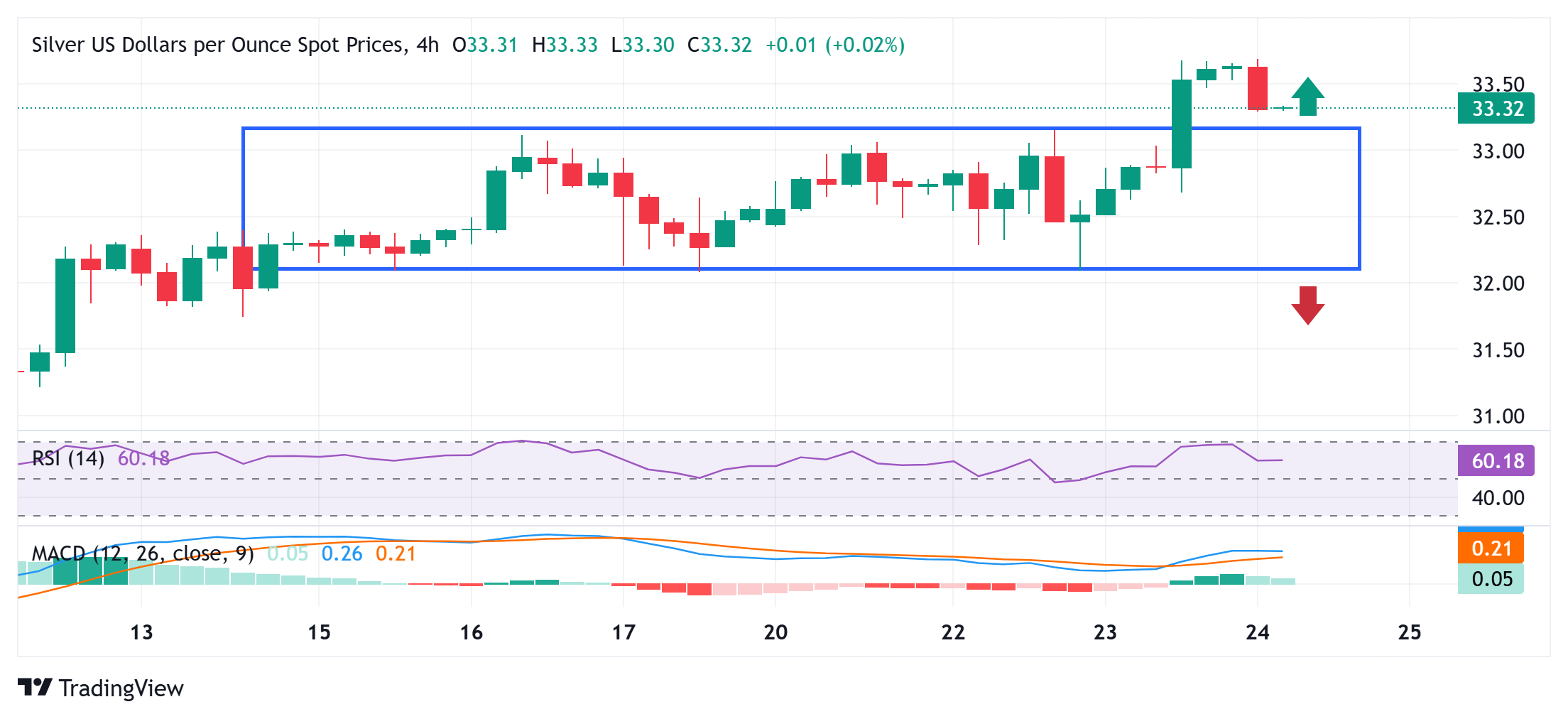Click the date label 16 on time axis
The height and width of the screenshot is (719, 1568).
pyautogui.click(x=471, y=632)
